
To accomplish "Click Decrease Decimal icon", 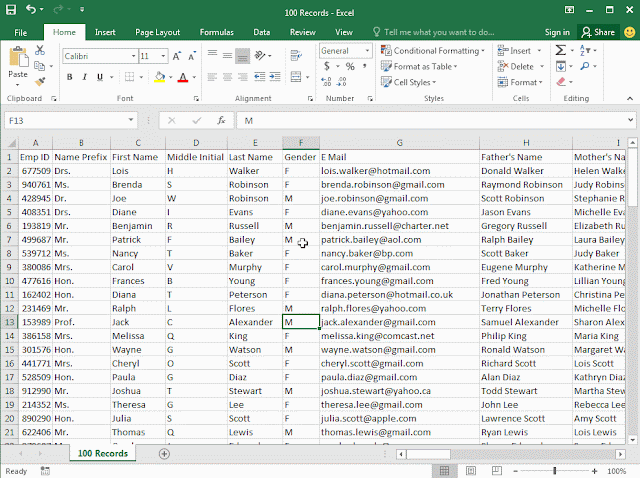I will [x=342, y=82].
